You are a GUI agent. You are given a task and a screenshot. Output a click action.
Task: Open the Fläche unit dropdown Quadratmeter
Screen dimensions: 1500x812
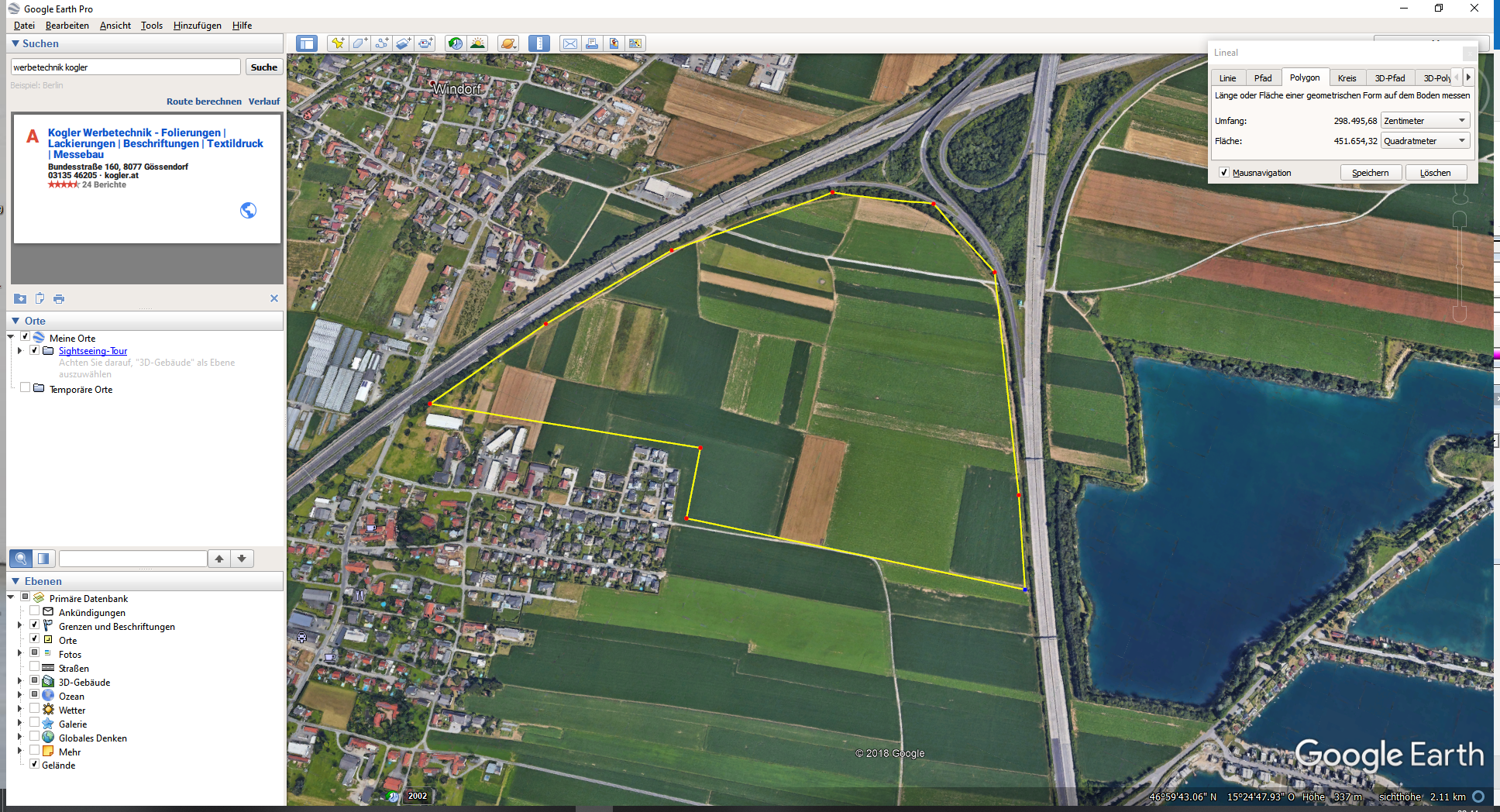click(x=1425, y=141)
